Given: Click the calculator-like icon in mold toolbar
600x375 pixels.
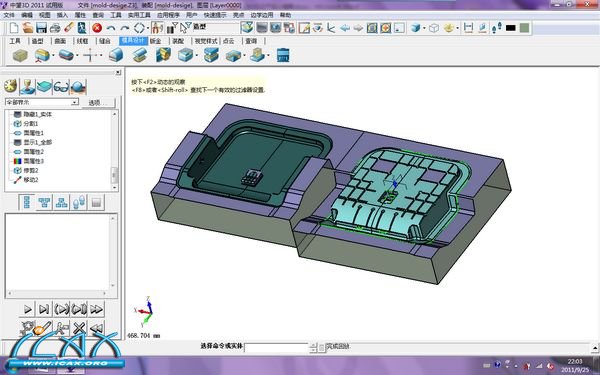Looking at the screenshot, I should tap(283, 55).
